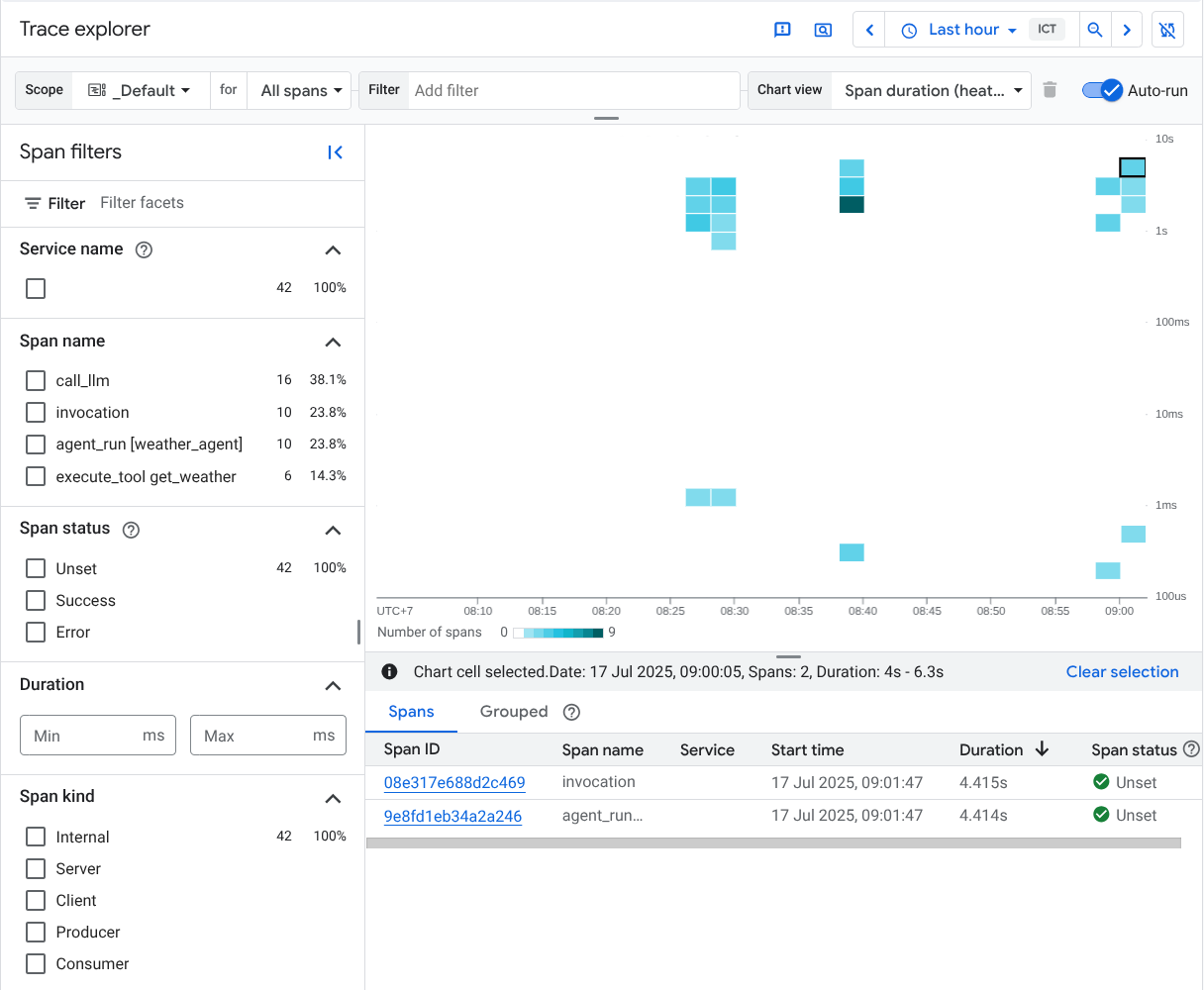Check the call_llm span name checkbox

(x=36, y=380)
